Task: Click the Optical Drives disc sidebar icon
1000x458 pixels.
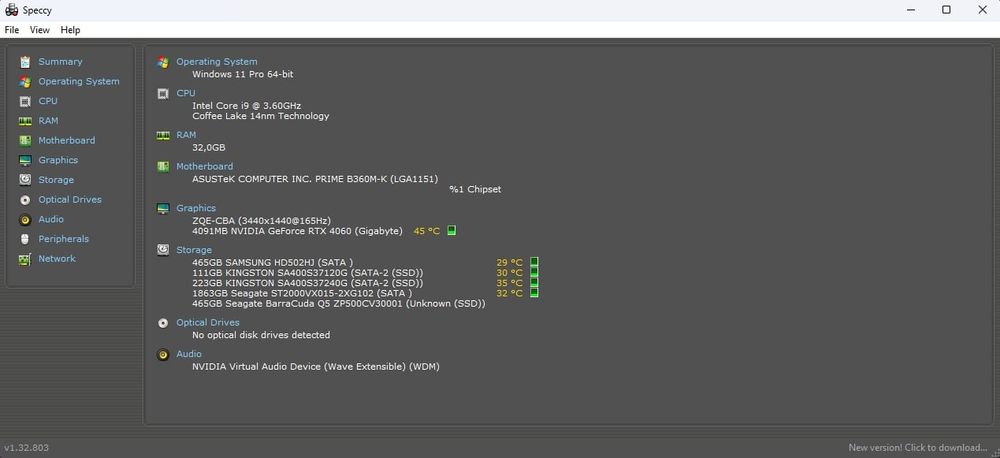Action: point(25,200)
